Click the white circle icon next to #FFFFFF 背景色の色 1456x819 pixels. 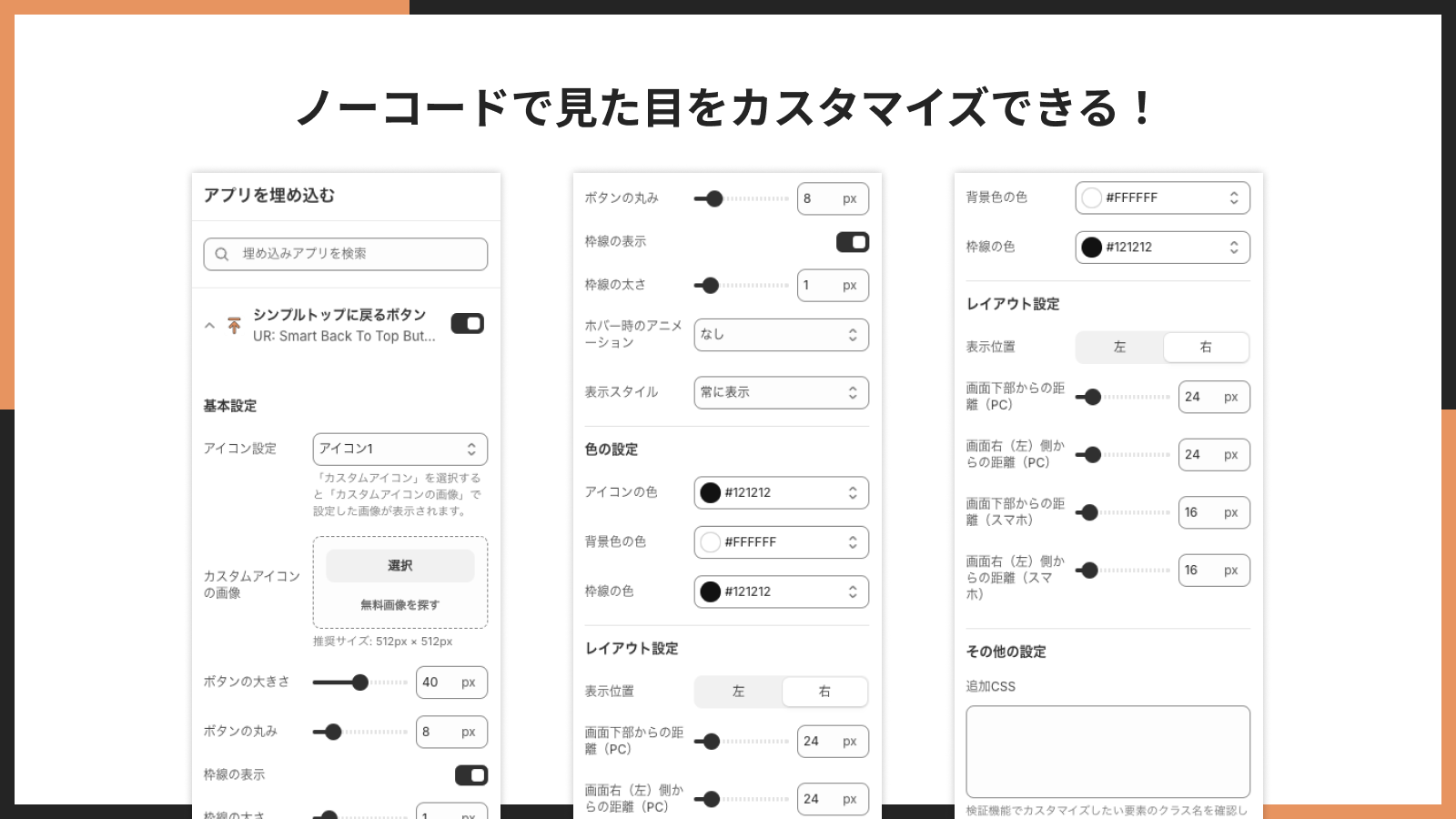[x=711, y=542]
